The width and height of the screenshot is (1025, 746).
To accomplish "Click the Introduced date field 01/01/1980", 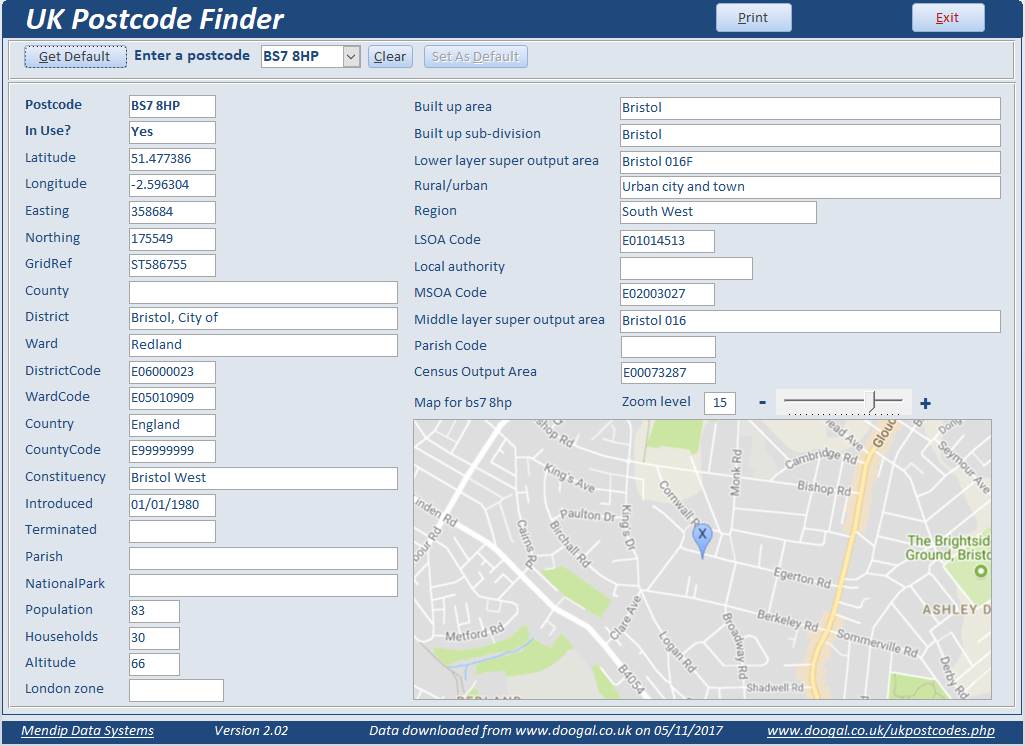I will pos(172,505).
